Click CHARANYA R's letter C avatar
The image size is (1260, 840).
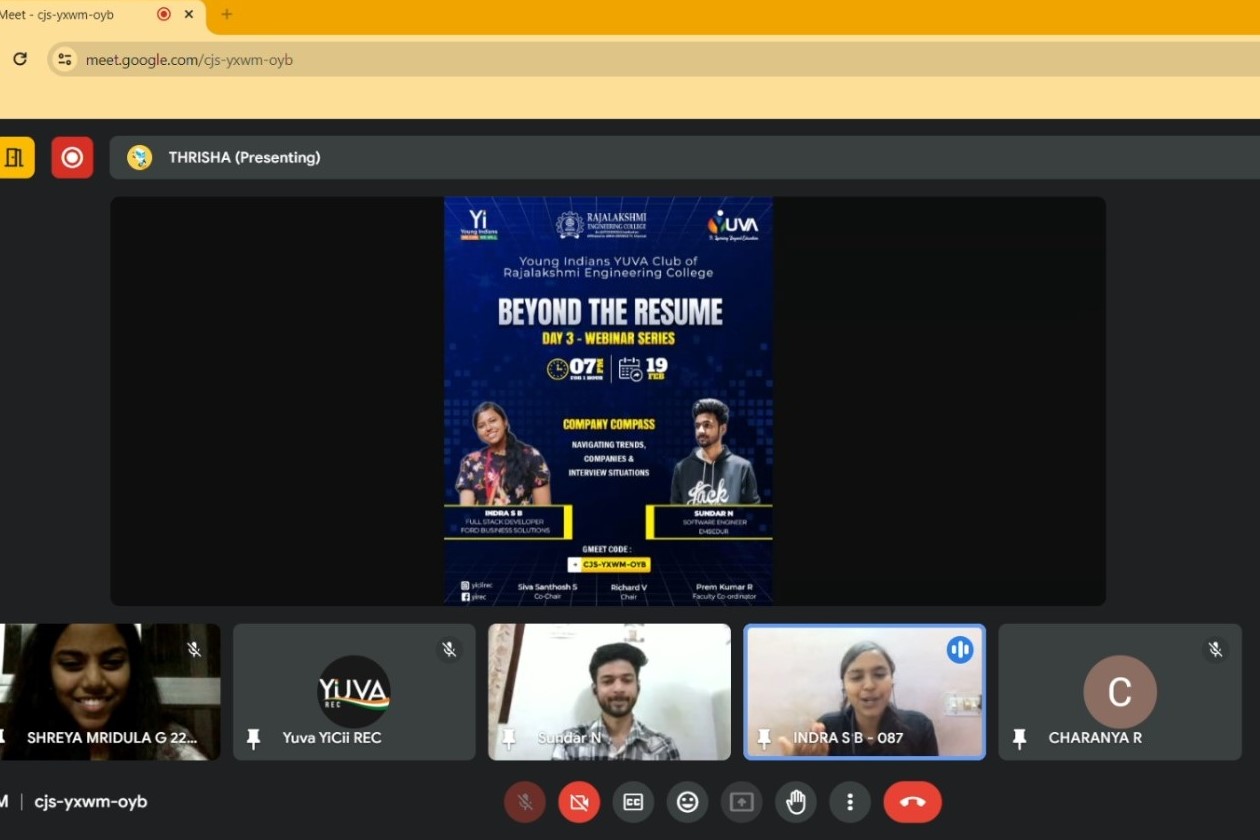pyautogui.click(x=1120, y=692)
